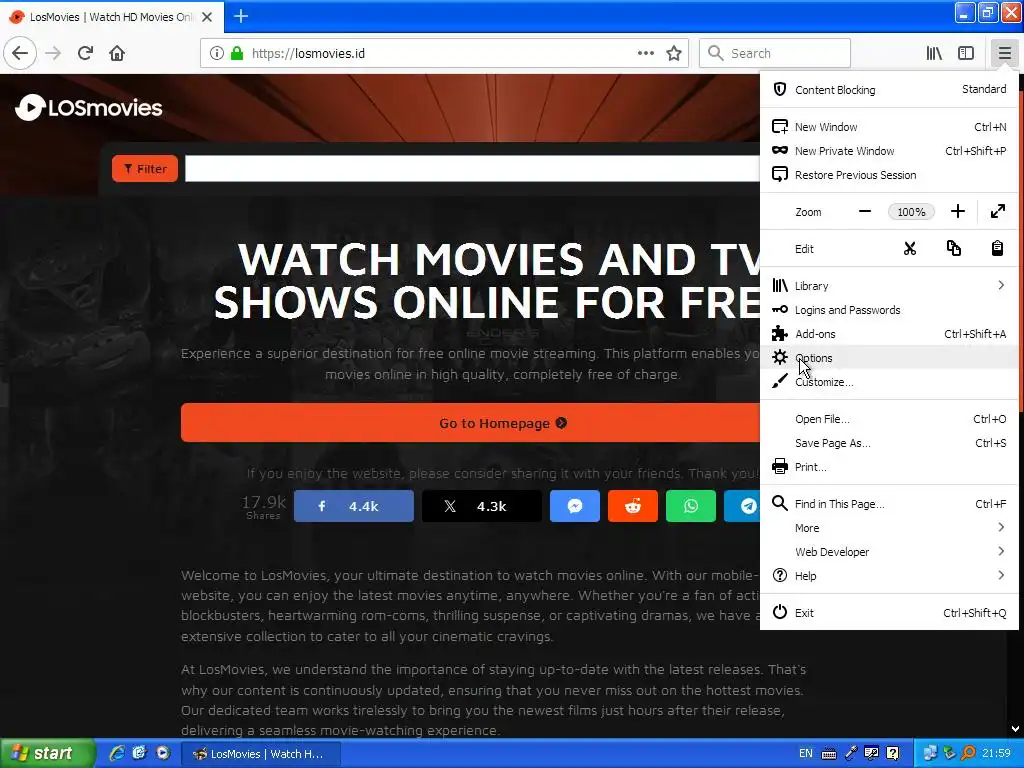
Task: Click the system tray clock 21:59
Action: tap(997, 753)
